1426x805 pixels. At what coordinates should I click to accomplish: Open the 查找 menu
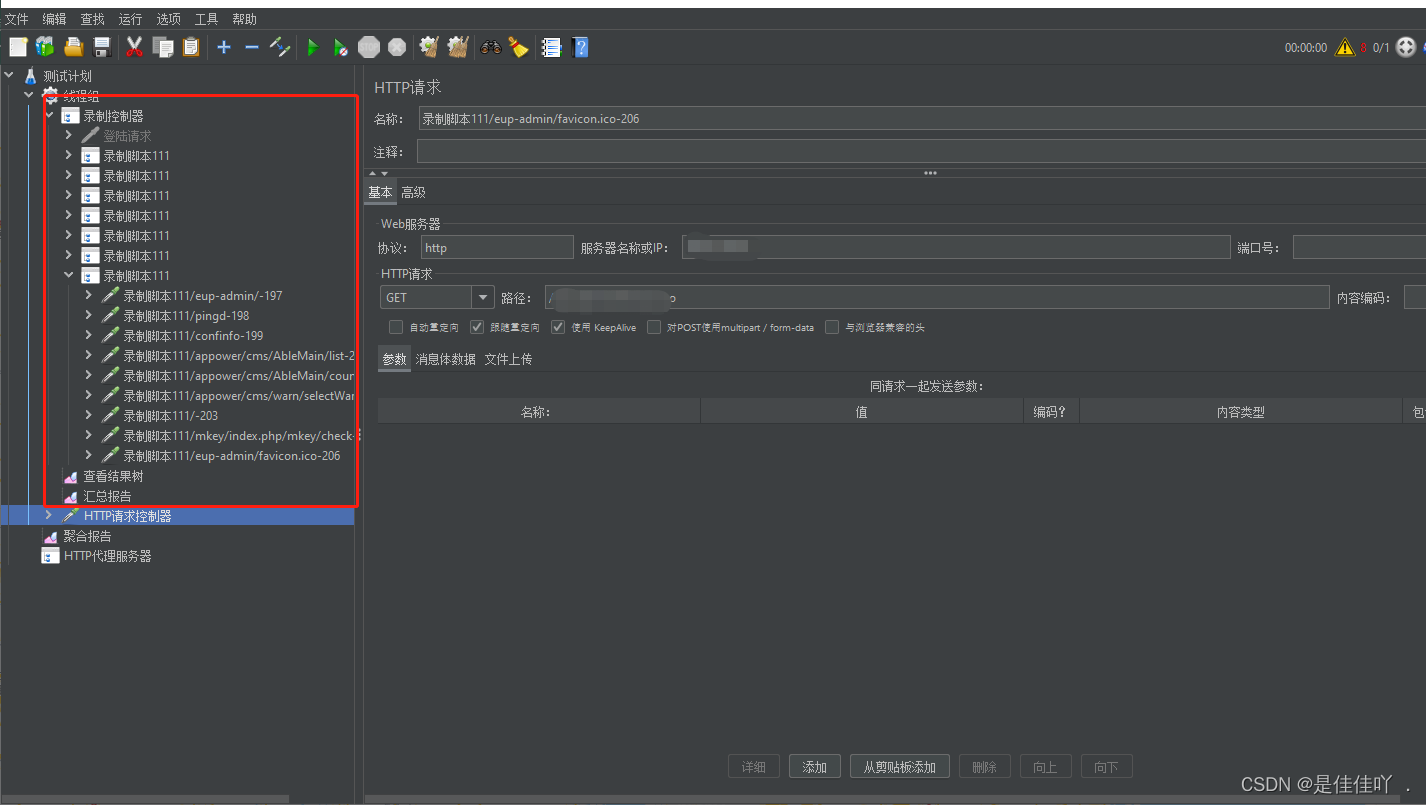92,19
